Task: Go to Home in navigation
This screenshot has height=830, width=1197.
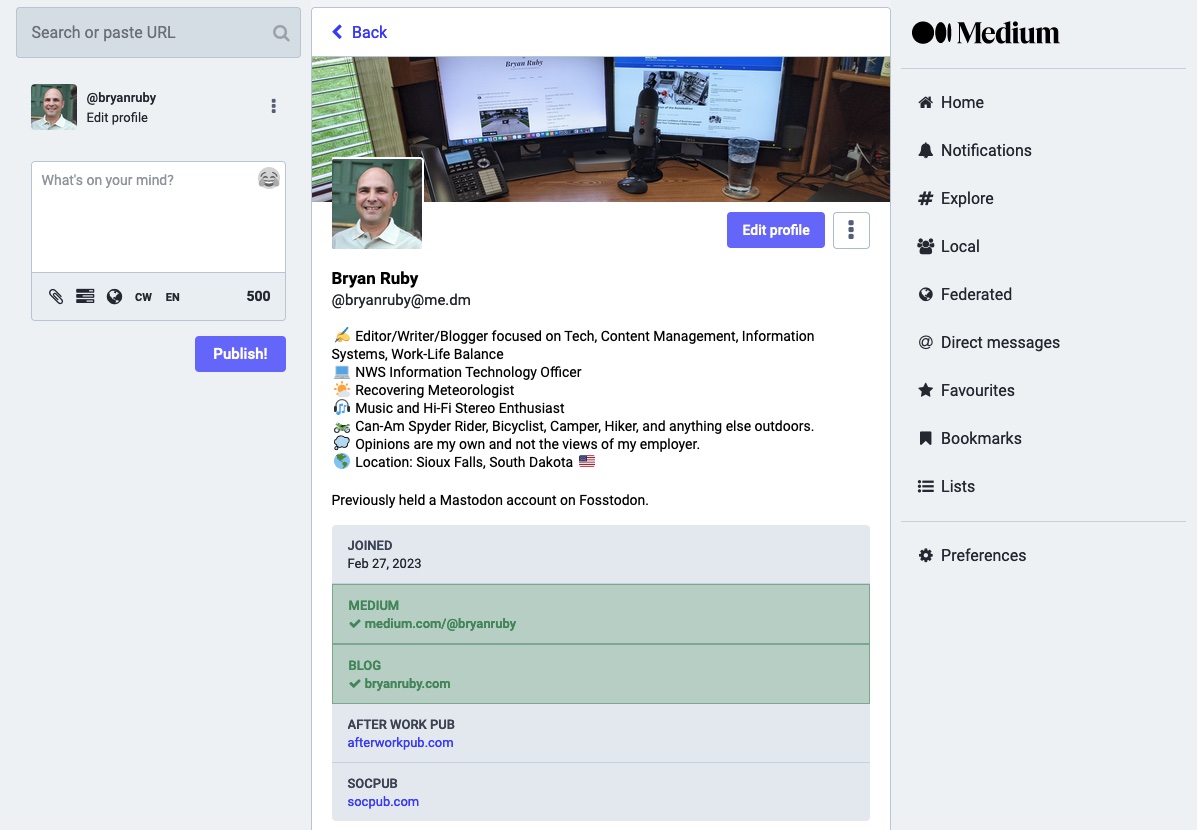Action: [x=961, y=102]
